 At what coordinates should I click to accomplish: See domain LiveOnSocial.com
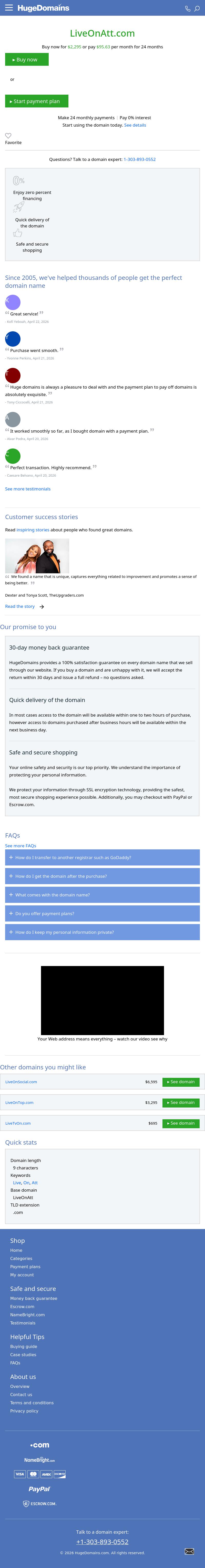(x=181, y=1082)
